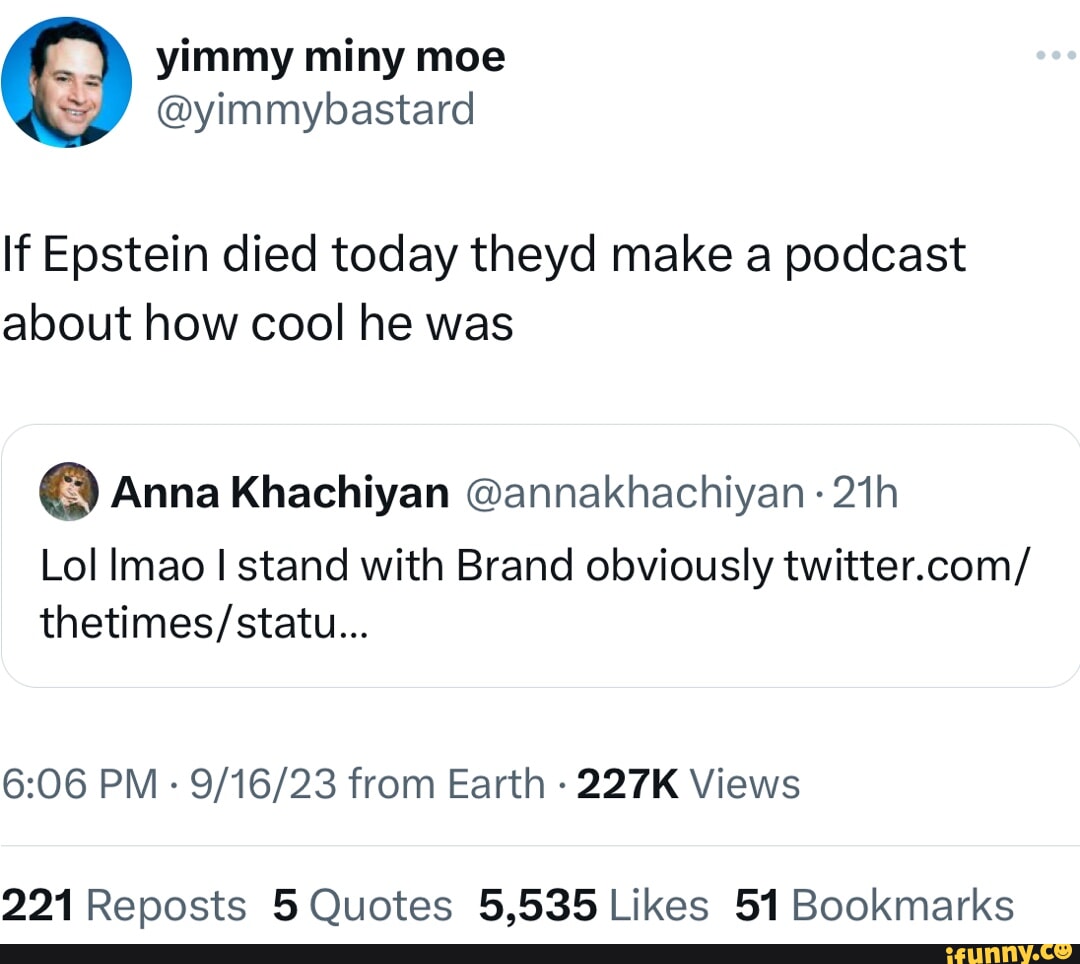Click the @yimmybastard handle
The image size is (1080, 964).
[x=315, y=110]
